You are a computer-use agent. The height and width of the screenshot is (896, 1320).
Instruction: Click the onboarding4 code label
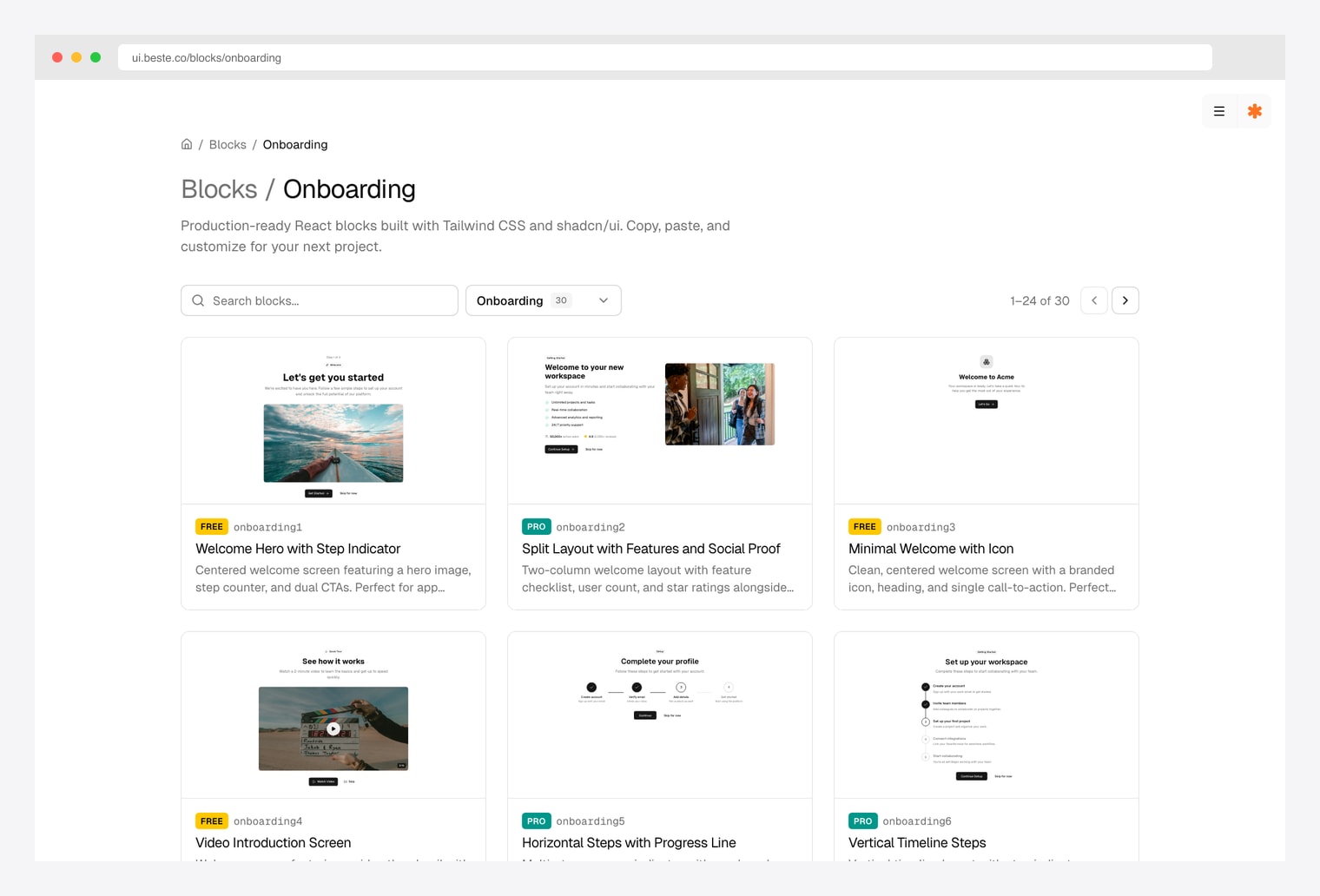267,821
